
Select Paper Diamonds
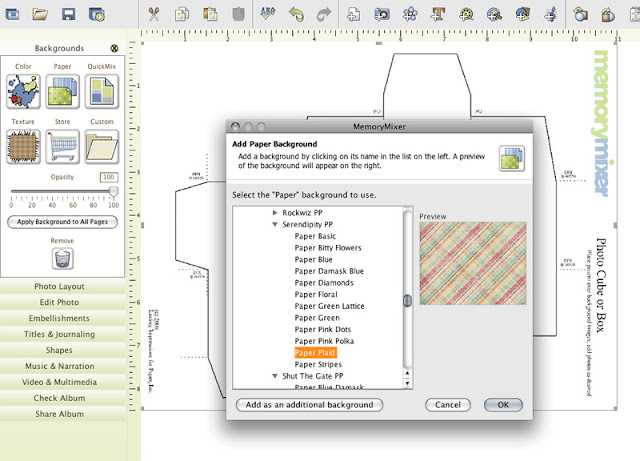(324, 283)
